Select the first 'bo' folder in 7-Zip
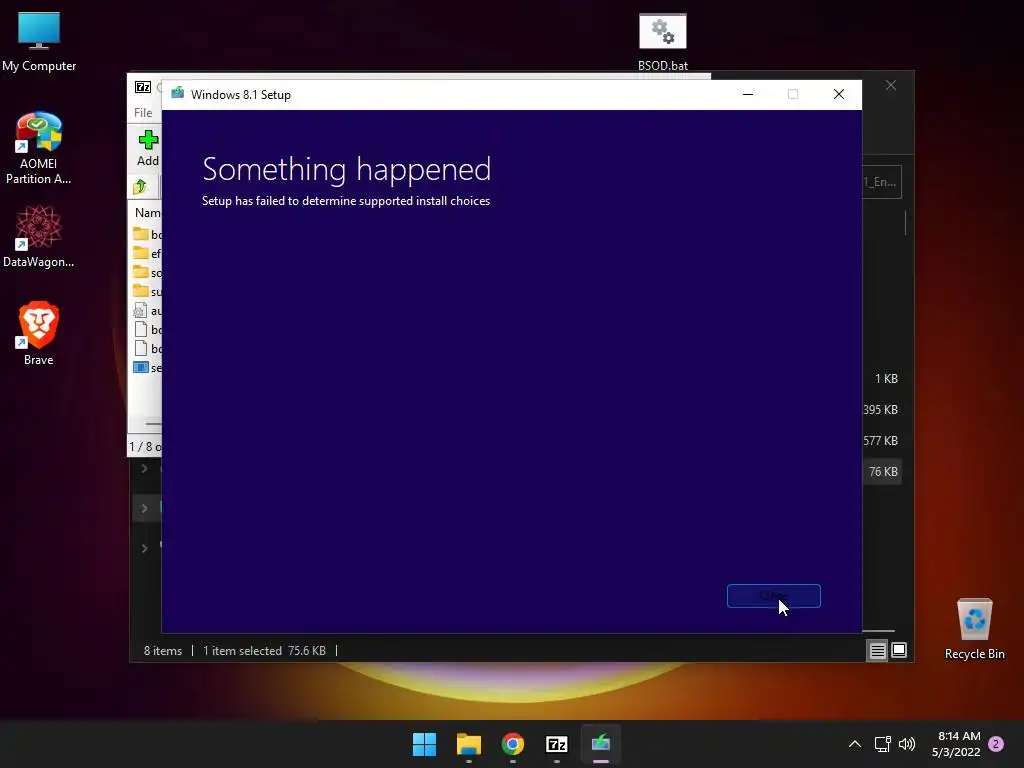Image resolution: width=1024 pixels, height=768 pixels. [147, 234]
